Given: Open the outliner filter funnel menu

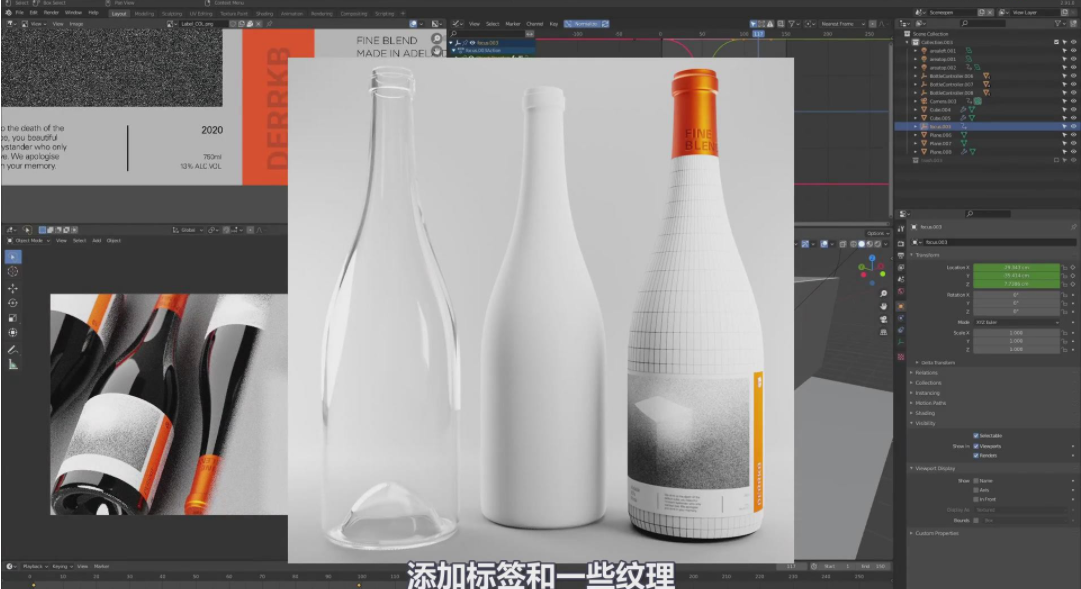Looking at the screenshot, I should click(1058, 23).
